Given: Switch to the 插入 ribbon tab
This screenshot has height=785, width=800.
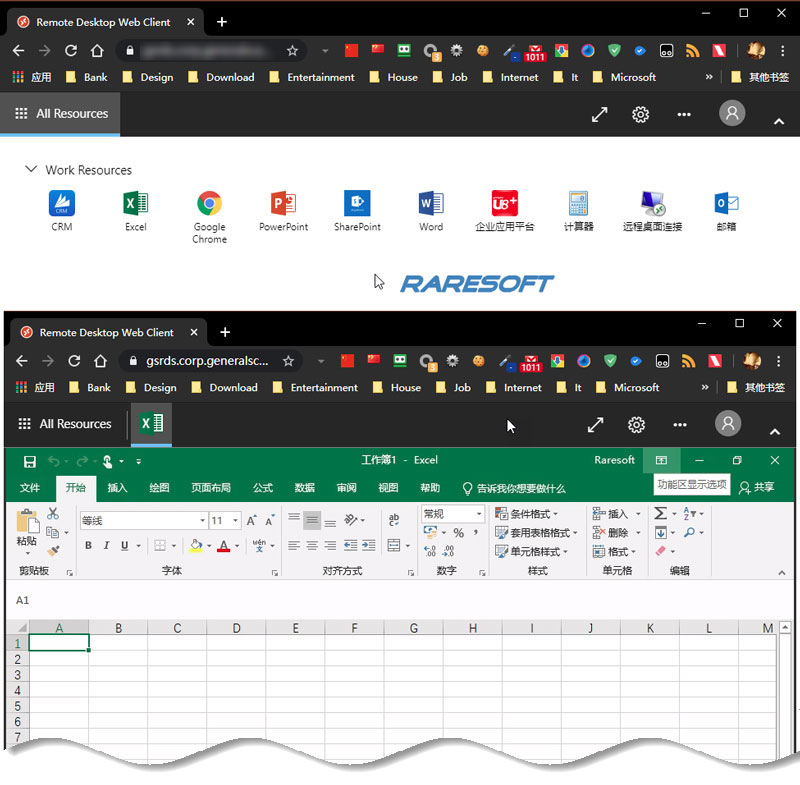Looking at the screenshot, I should pos(118,488).
